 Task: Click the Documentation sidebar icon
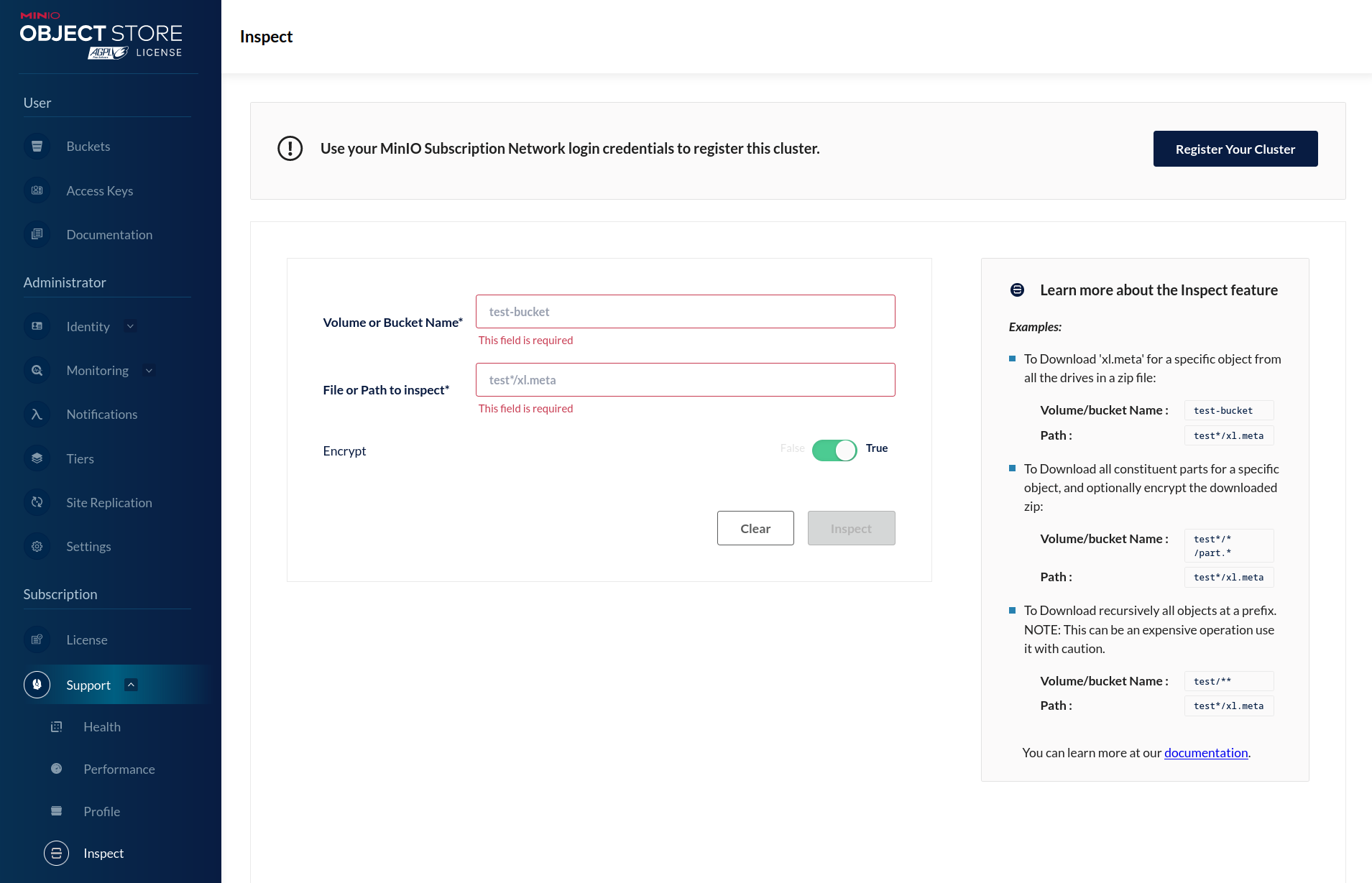(x=37, y=234)
